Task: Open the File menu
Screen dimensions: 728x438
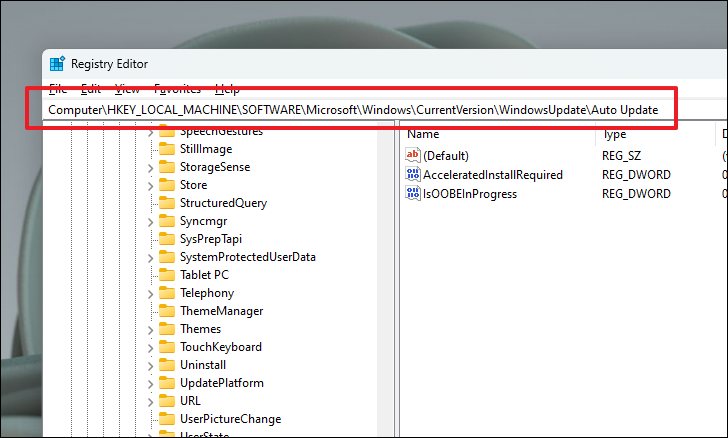Action: pyautogui.click(x=58, y=89)
